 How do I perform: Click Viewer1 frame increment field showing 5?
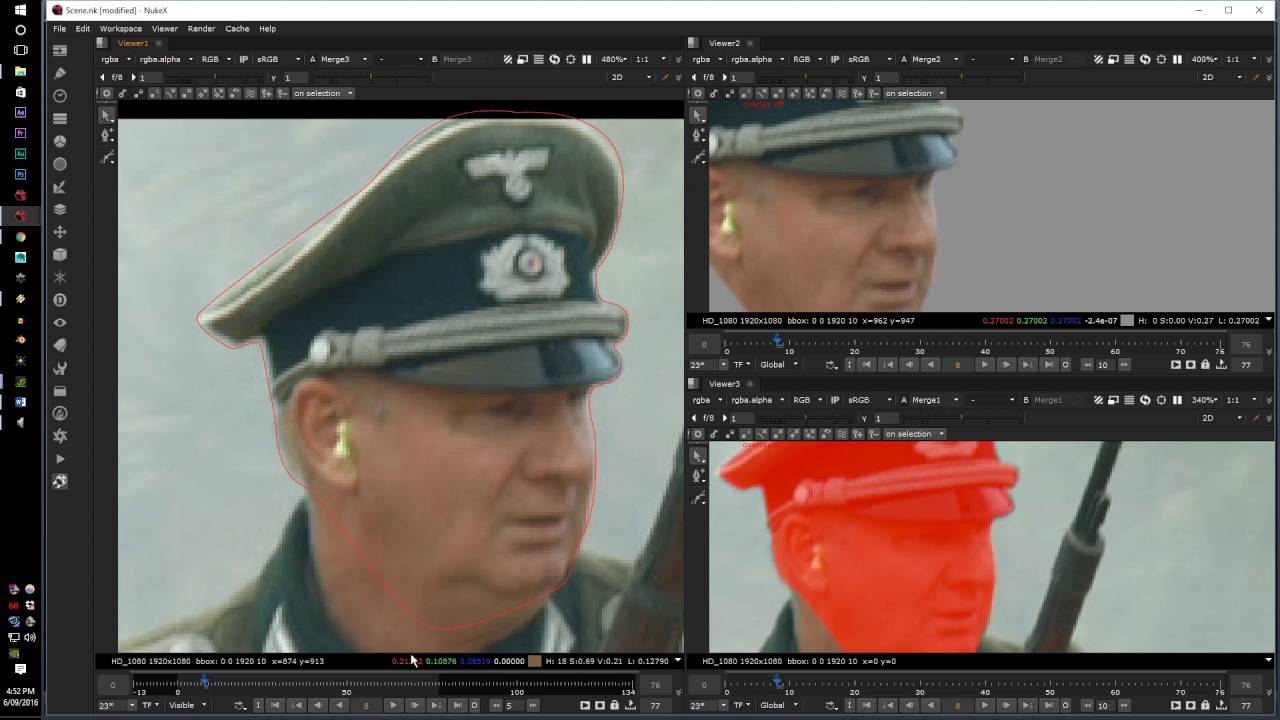[x=512, y=705]
